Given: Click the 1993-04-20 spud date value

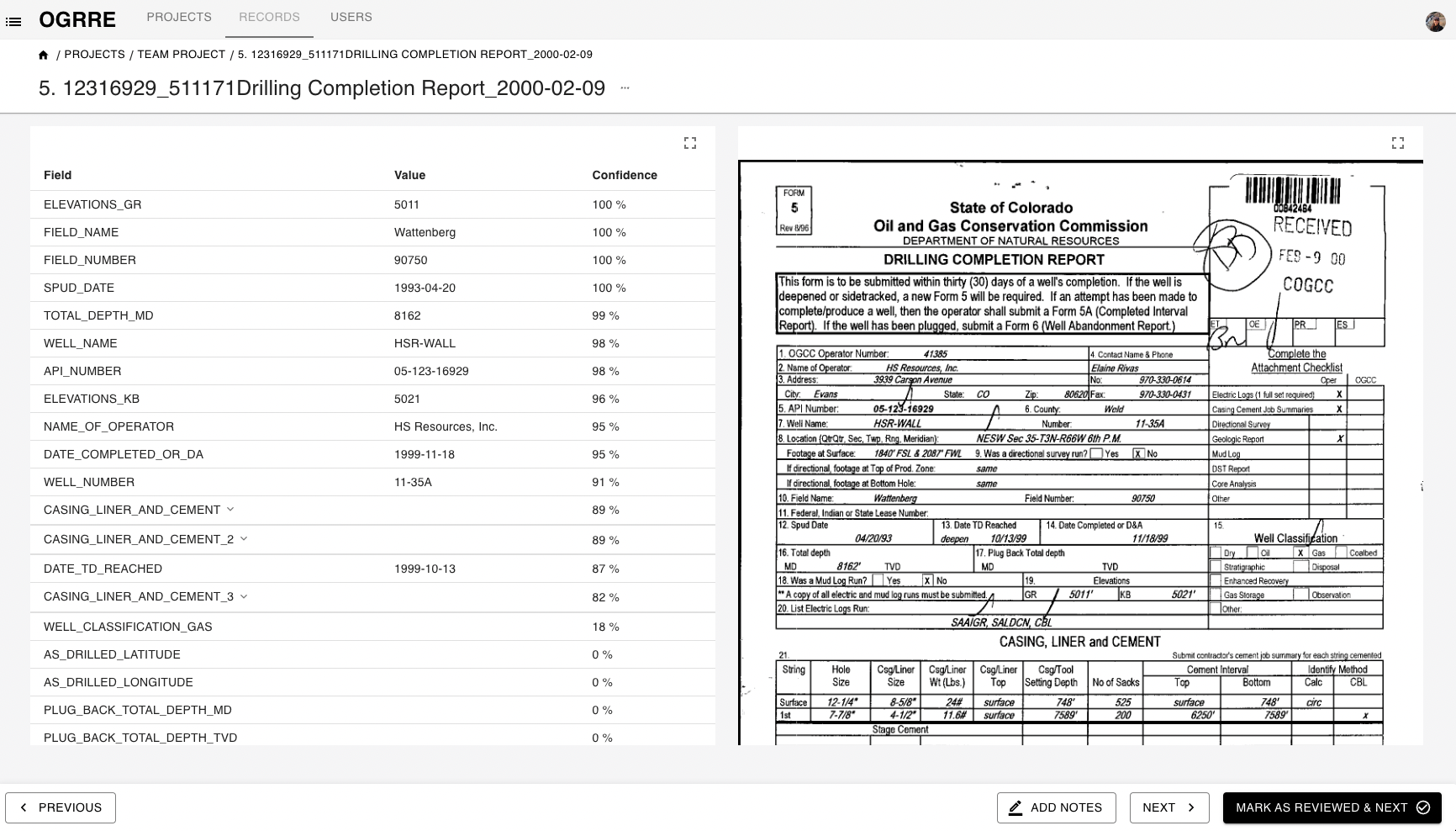Looking at the screenshot, I should [x=425, y=288].
